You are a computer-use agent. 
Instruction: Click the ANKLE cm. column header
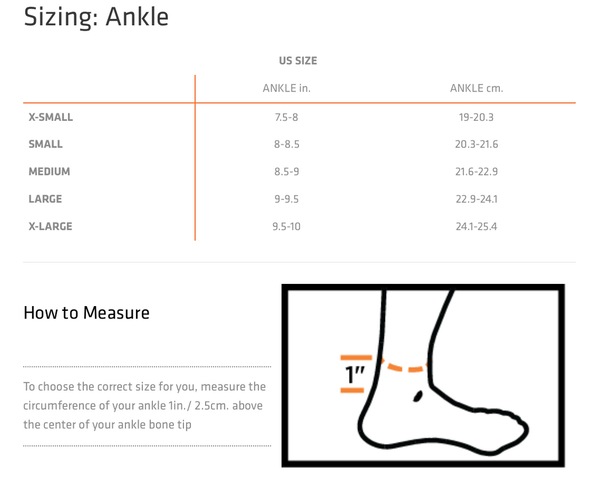click(476, 88)
